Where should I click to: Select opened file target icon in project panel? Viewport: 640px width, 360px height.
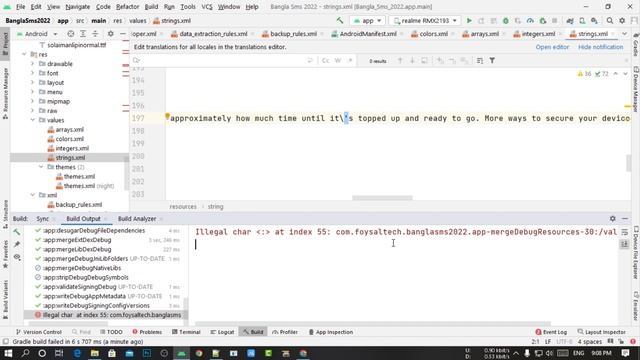(71, 34)
